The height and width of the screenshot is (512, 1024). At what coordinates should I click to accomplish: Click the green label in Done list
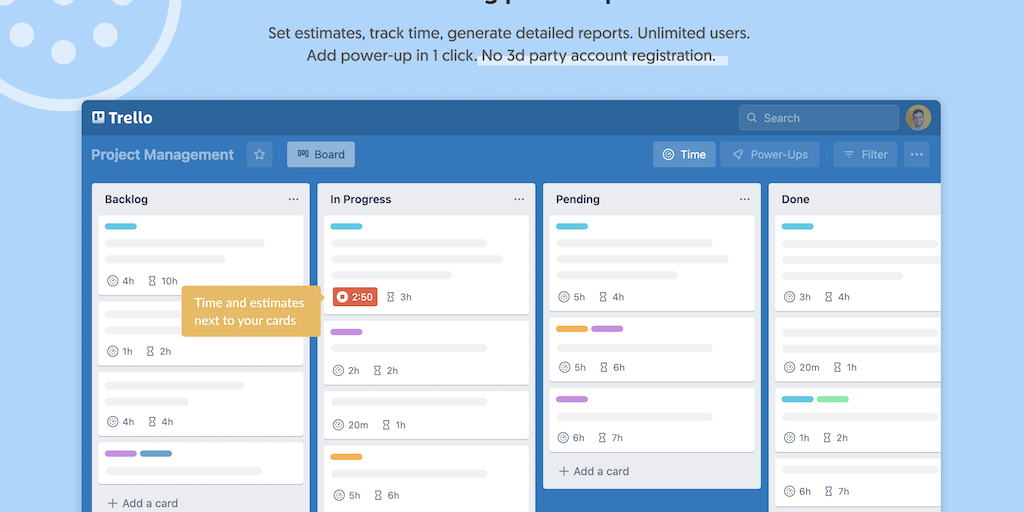coord(832,399)
